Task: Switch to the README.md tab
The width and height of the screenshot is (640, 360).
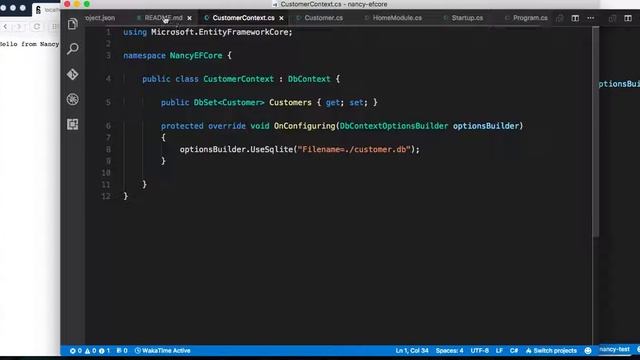Action: click(x=163, y=18)
